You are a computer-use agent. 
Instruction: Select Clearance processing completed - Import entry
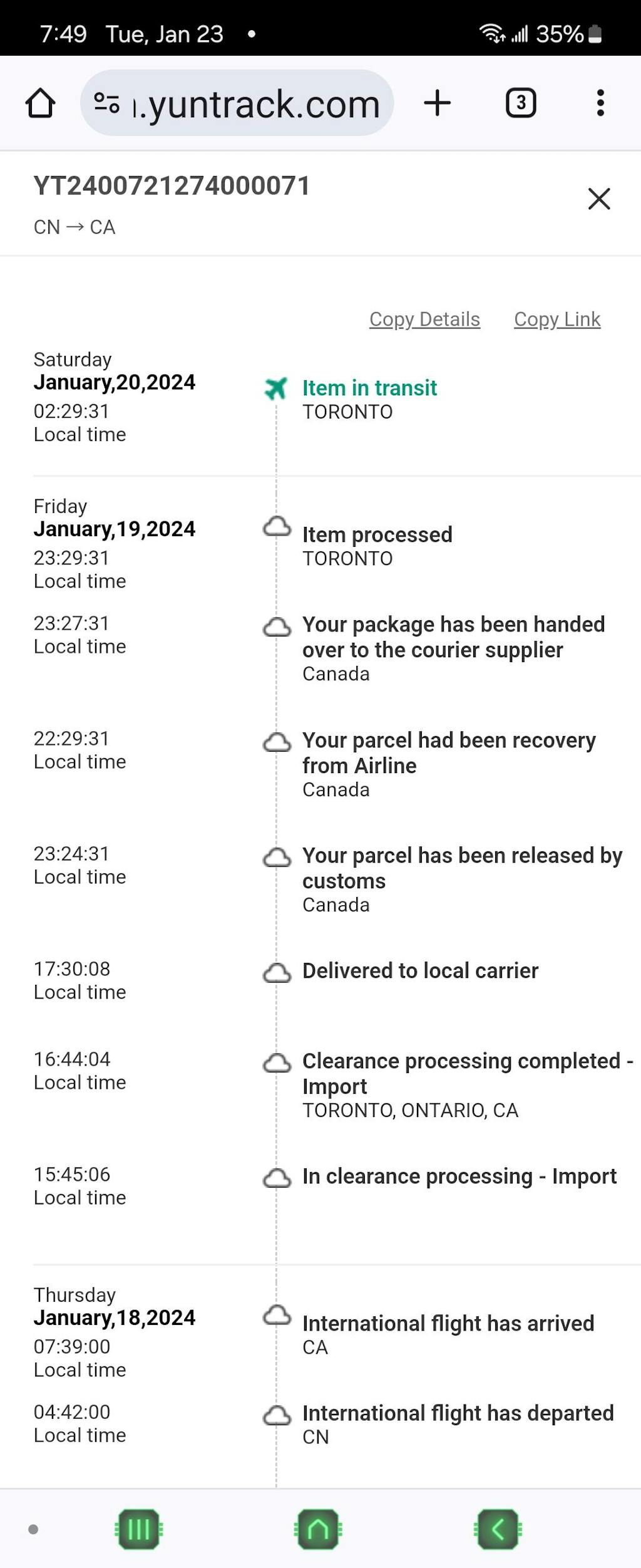pyautogui.click(x=467, y=1073)
